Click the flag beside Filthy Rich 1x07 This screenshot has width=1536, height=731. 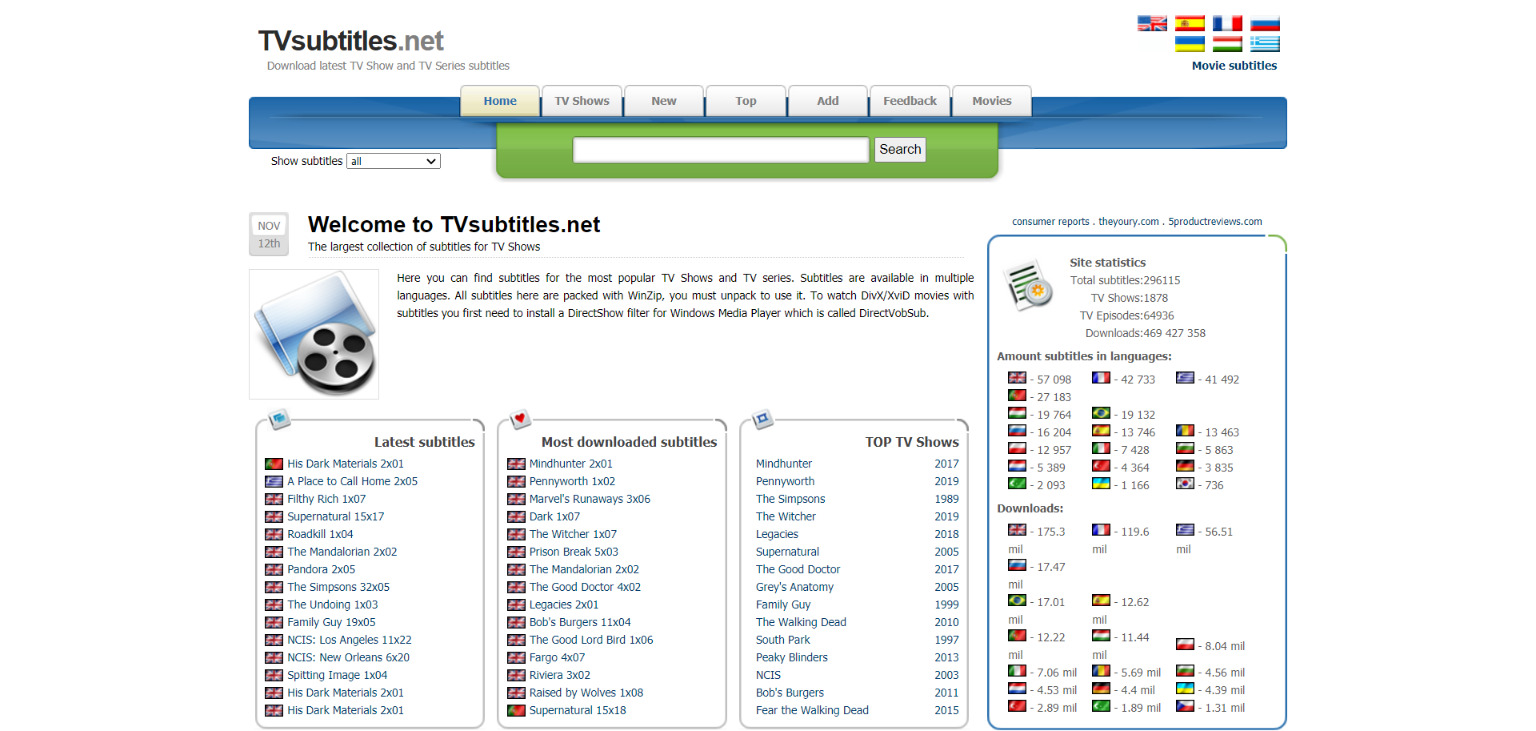click(274, 499)
